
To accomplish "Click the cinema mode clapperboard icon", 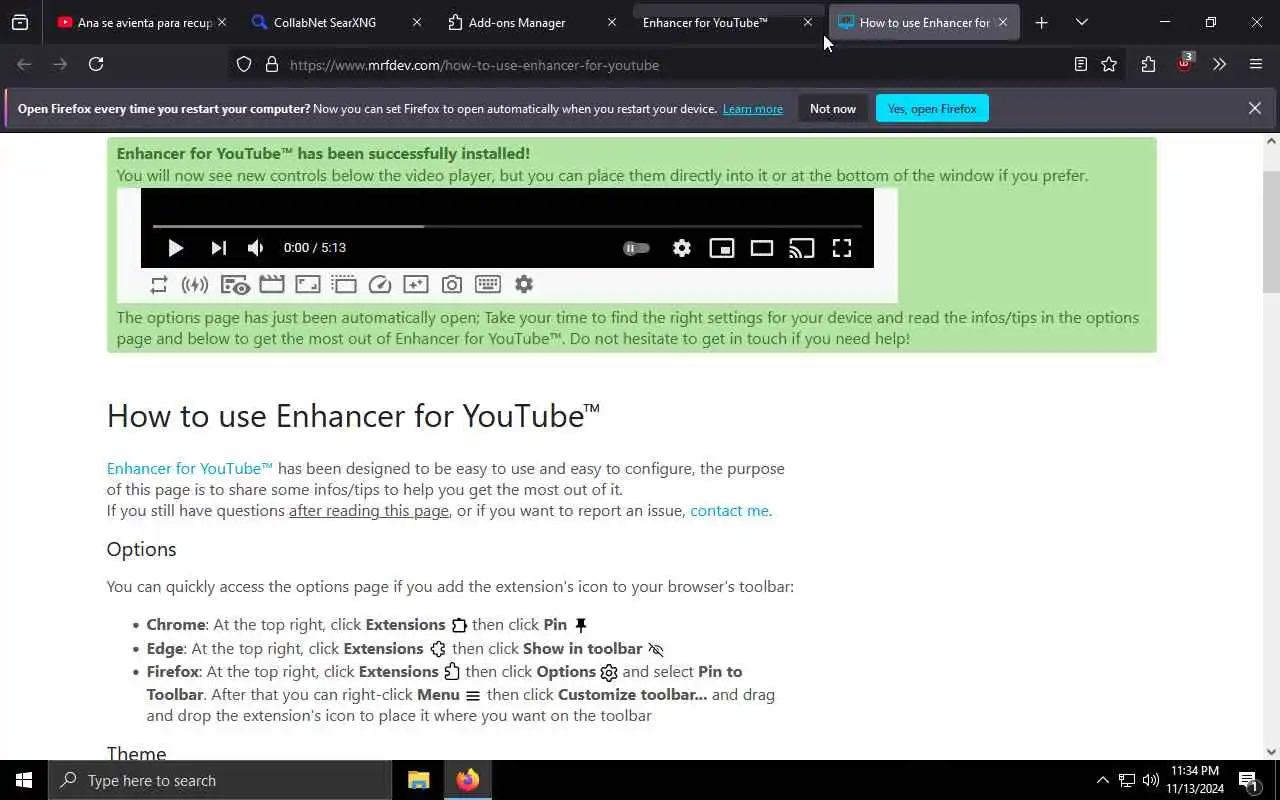I will tap(272, 285).
